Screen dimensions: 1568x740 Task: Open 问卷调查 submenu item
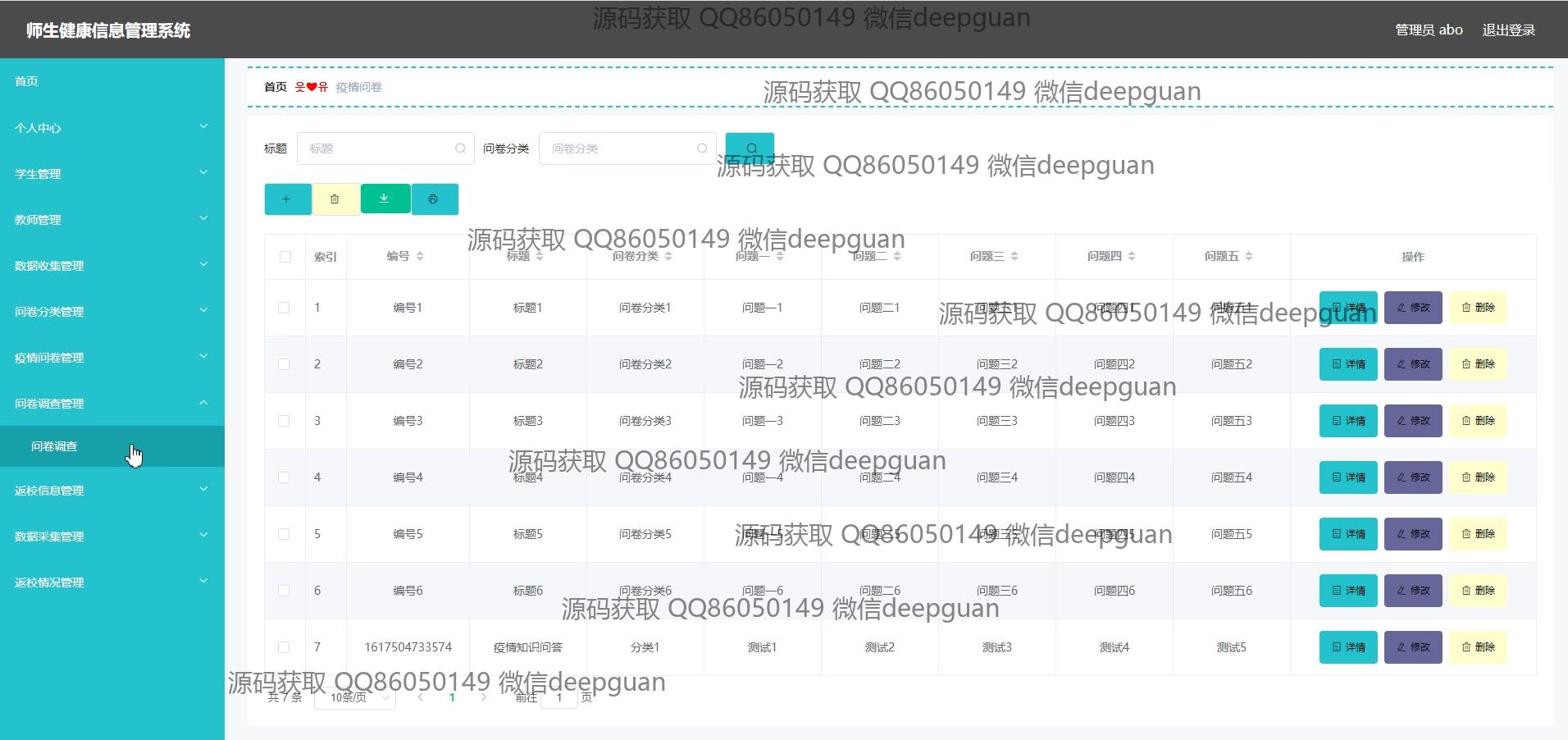coord(112,446)
